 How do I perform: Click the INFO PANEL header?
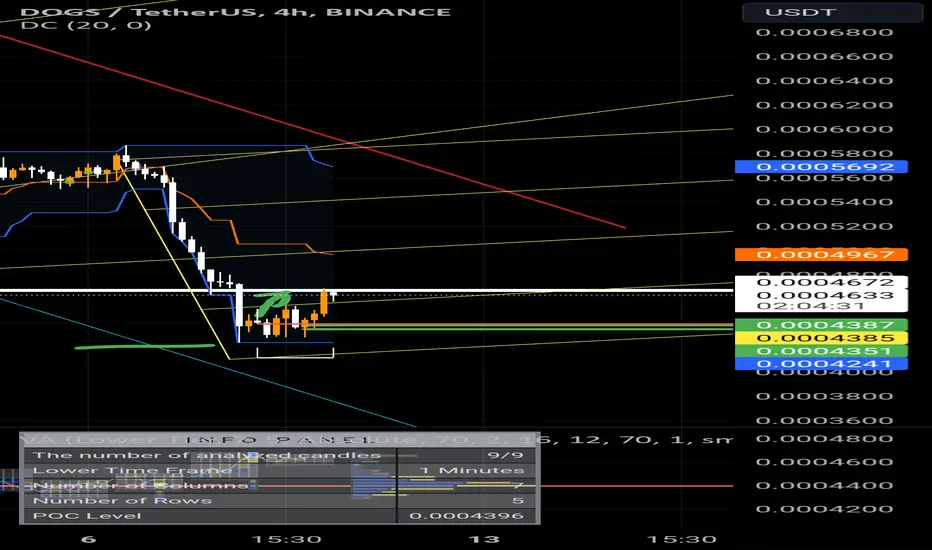click(279, 440)
